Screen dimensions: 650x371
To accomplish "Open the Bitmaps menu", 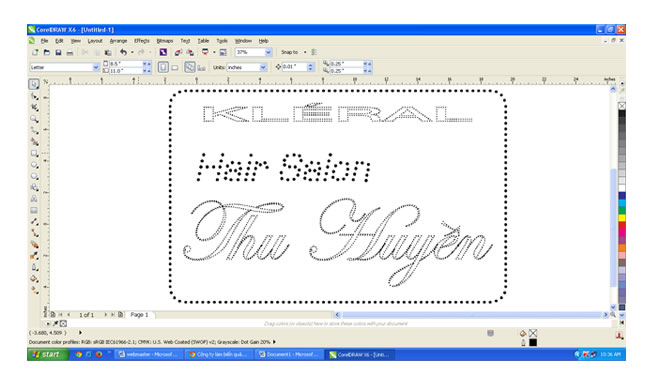I will tap(165, 41).
